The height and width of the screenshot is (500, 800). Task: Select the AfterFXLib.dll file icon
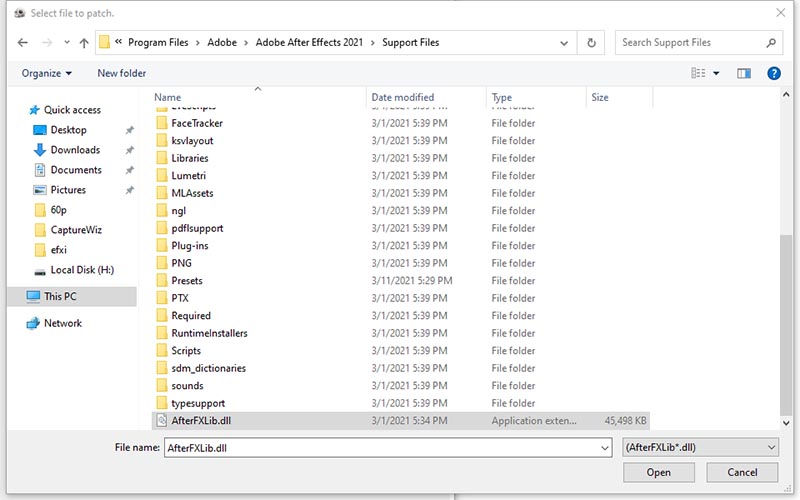coord(161,420)
